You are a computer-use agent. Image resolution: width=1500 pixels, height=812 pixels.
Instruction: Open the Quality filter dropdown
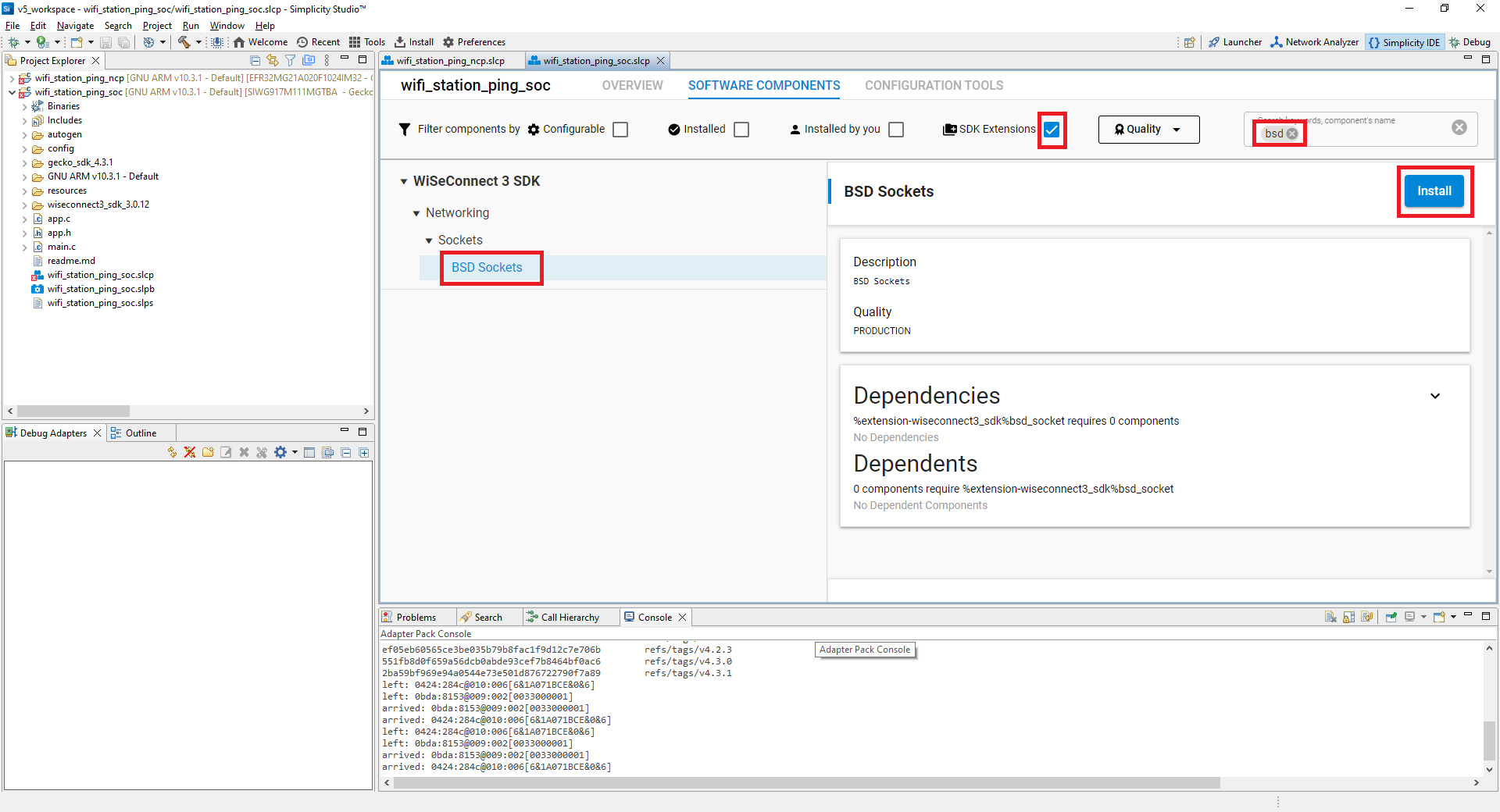[1148, 129]
